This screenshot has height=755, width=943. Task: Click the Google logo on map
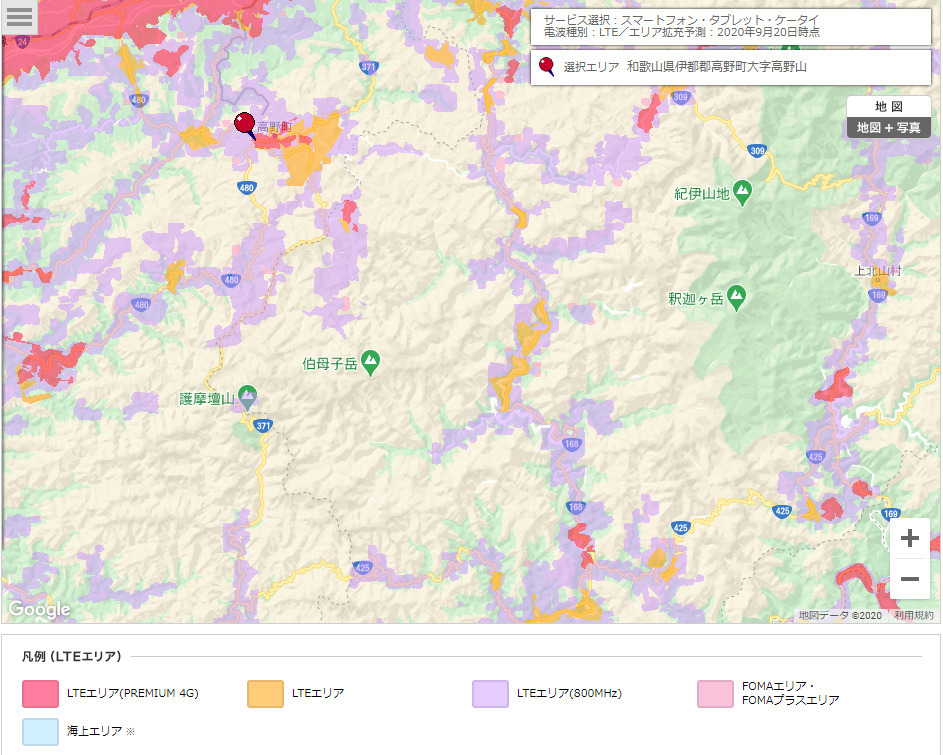(39, 609)
